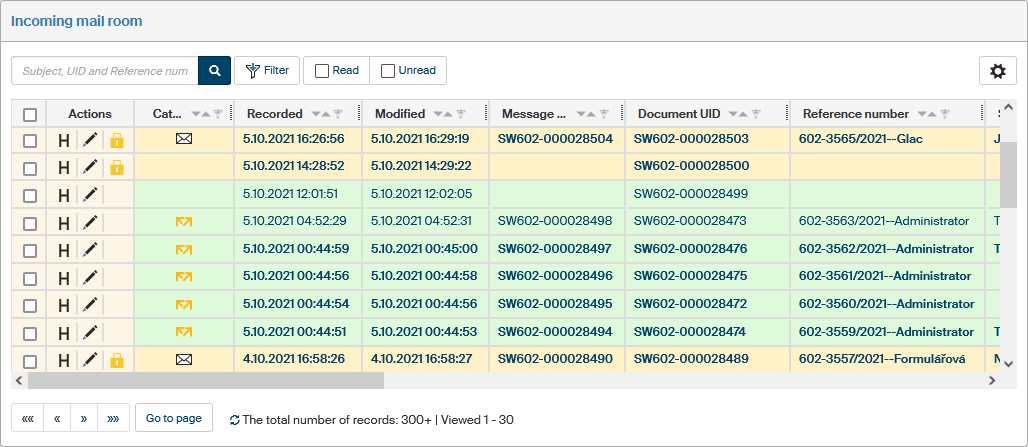Click the pencil edit icon for SW602-000028499
1028x447 pixels.
(90, 194)
